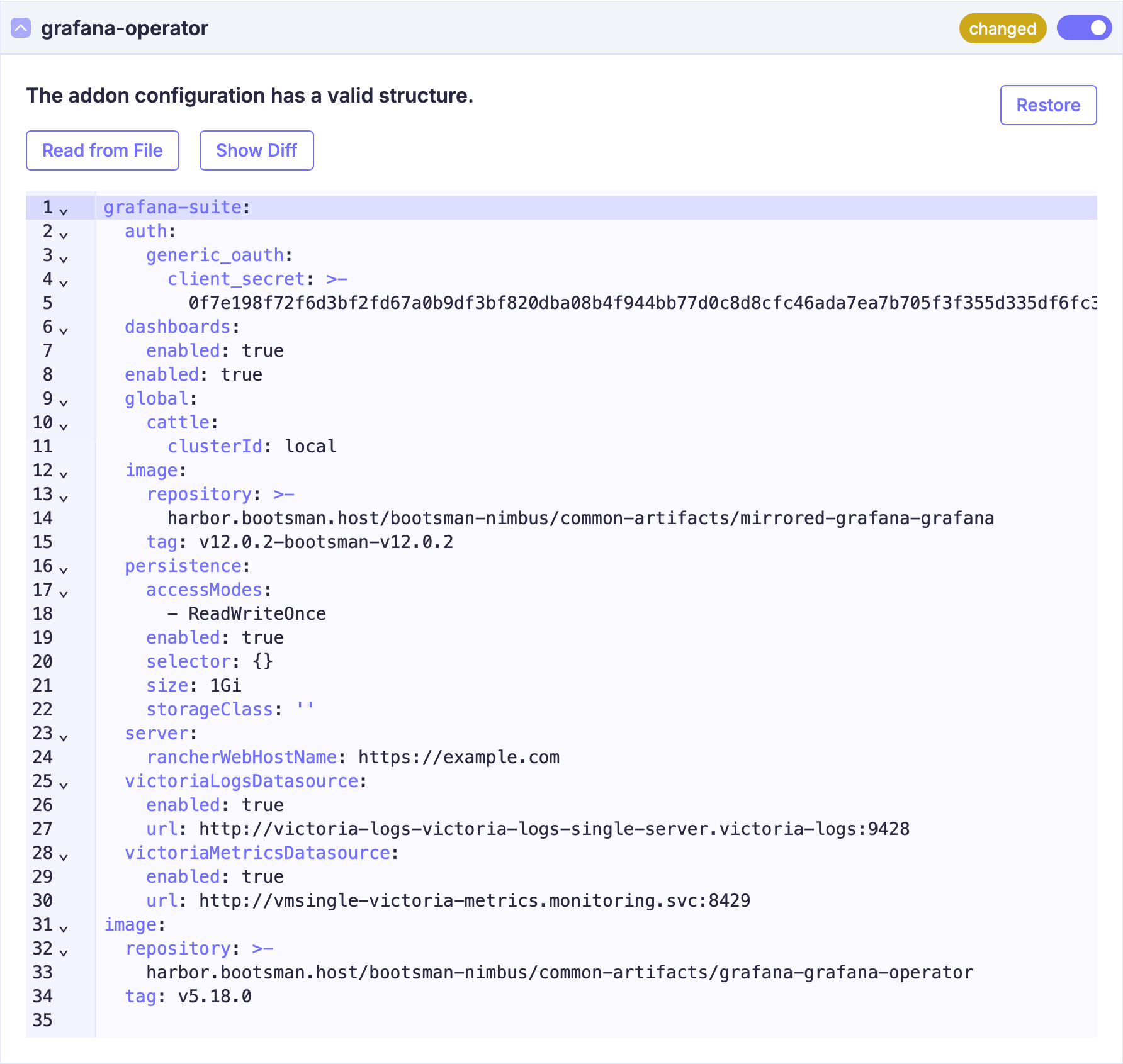The width and height of the screenshot is (1123, 1064).
Task: Fold generic_oauth at line 3
Action: (x=64, y=259)
